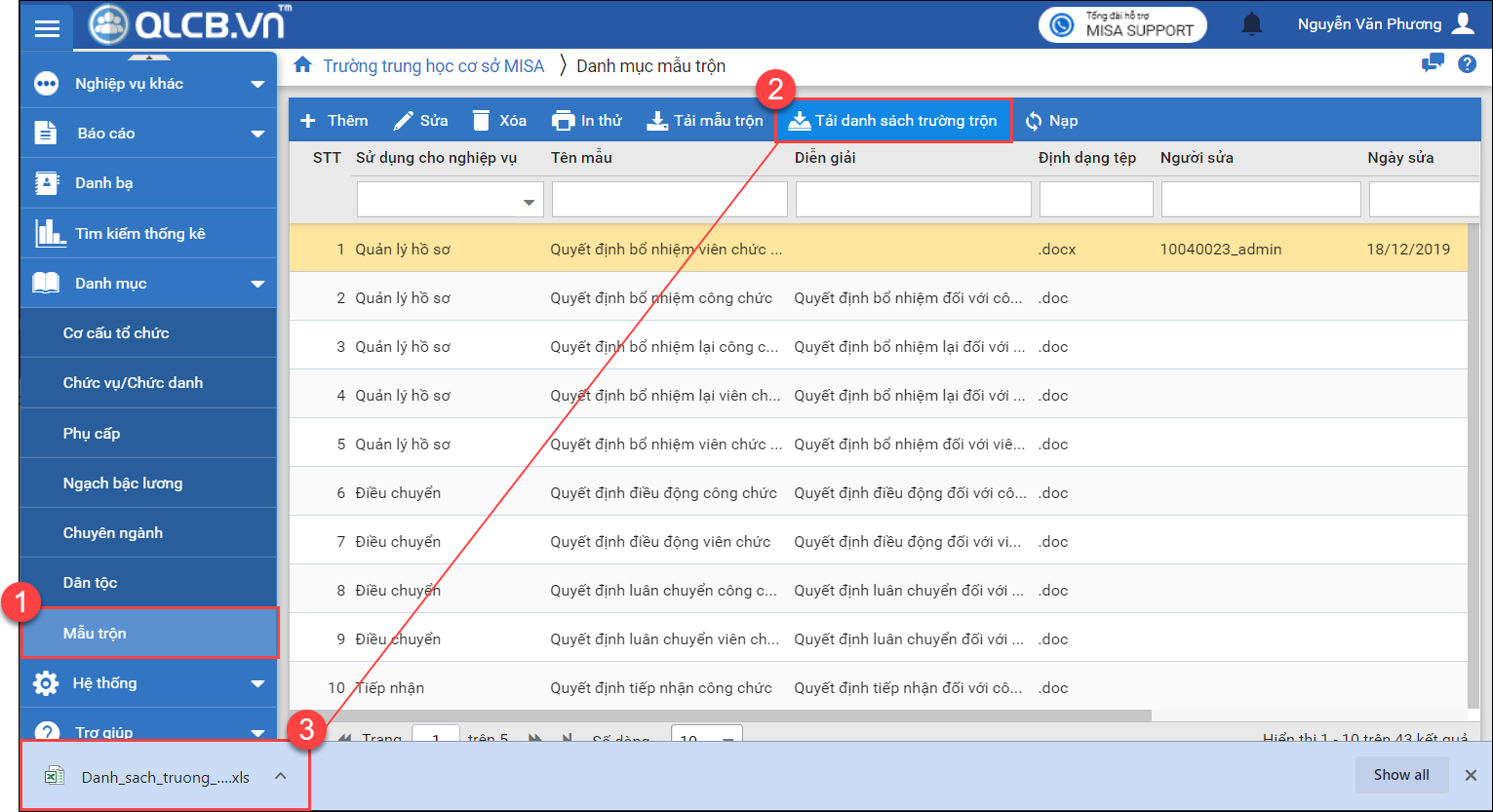Click Thêm to add template
Image resolution: width=1493 pixels, height=812 pixels.
334,121
